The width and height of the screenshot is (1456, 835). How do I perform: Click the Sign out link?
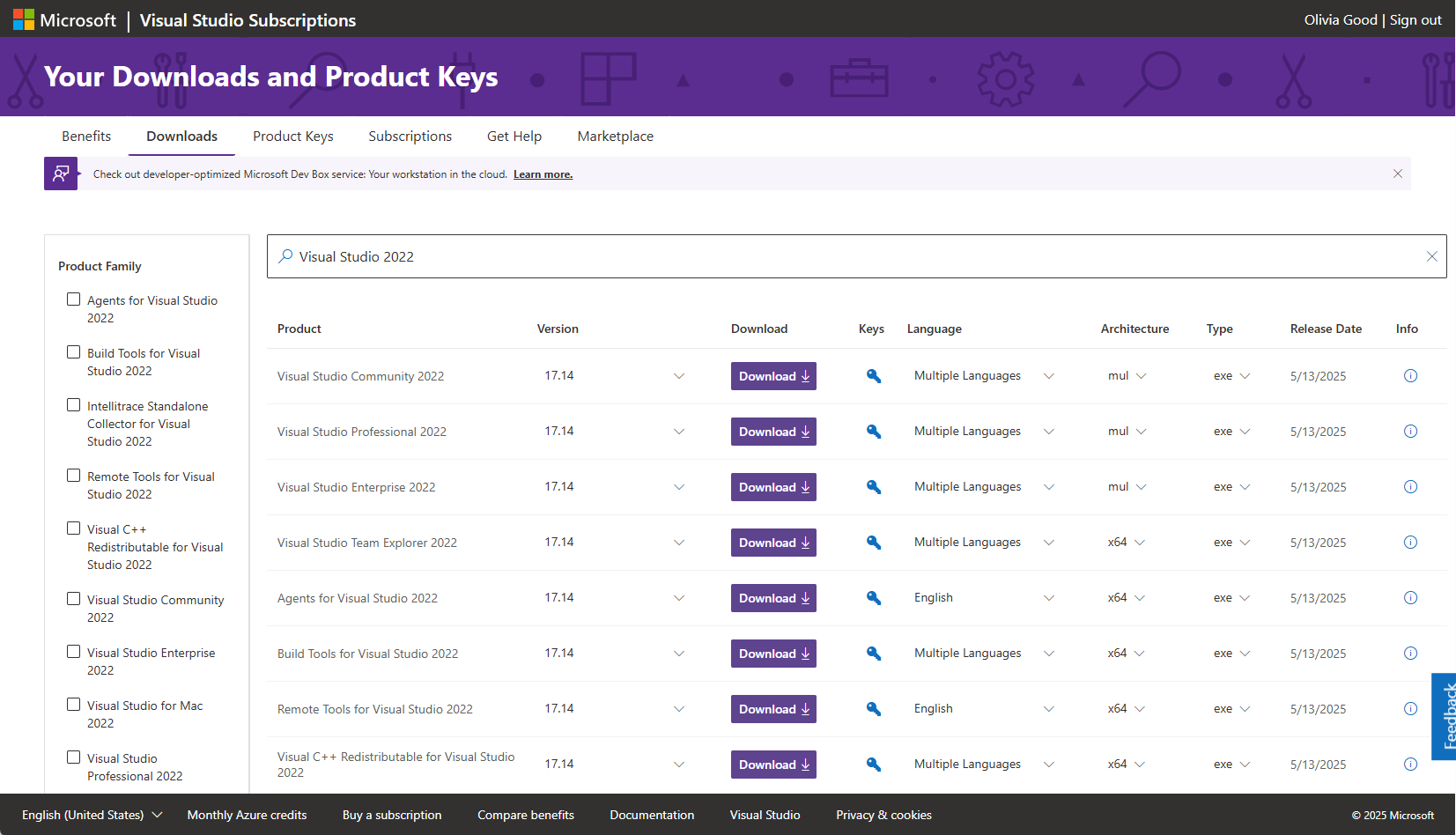point(1415,20)
